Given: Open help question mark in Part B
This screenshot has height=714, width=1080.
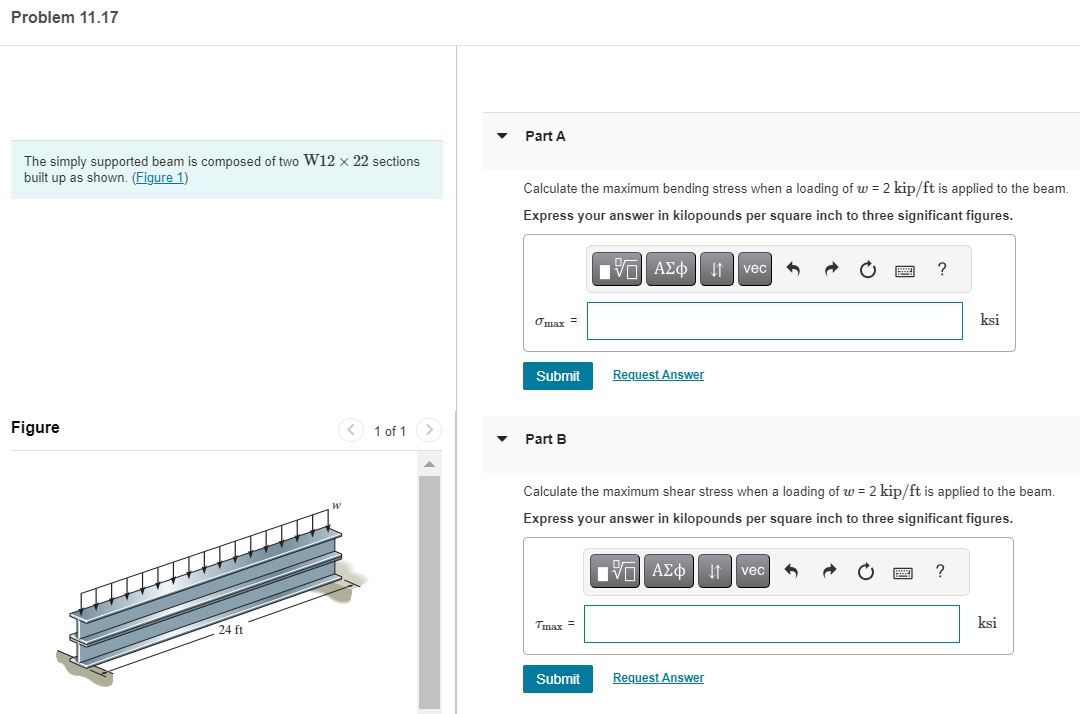Looking at the screenshot, I should point(939,571).
